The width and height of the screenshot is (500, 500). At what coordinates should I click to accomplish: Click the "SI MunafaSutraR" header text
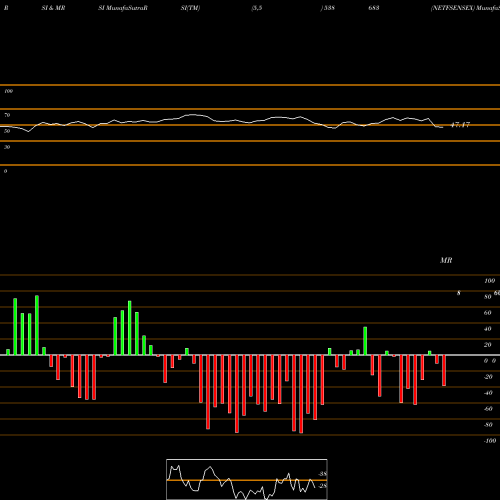[123, 8]
